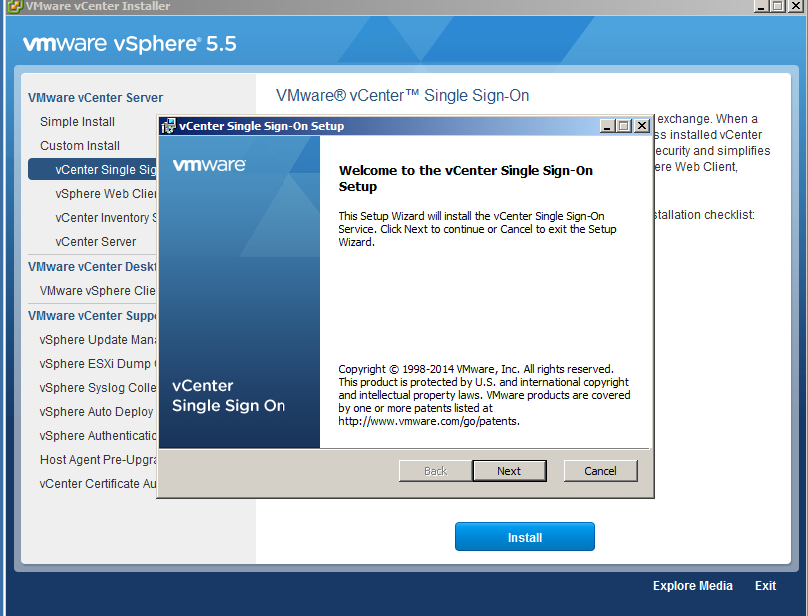This screenshot has height=616, width=808.
Task: Close the Single Sign-On Setup dialog
Action: [x=642, y=126]
